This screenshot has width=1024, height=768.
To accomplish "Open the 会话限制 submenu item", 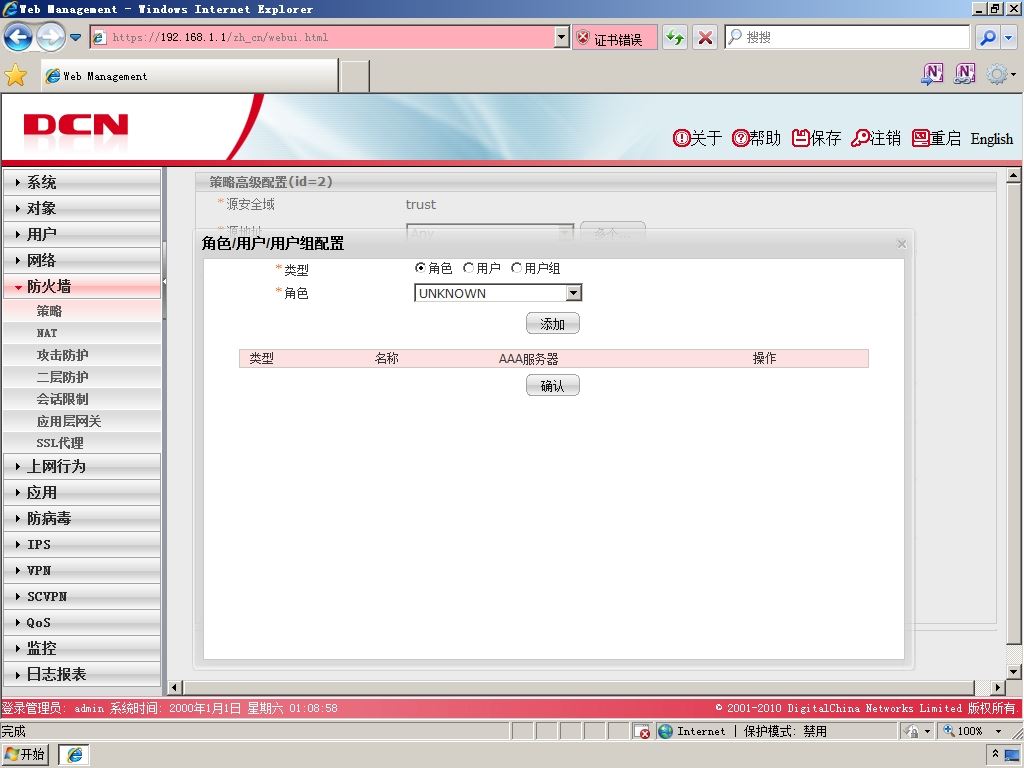I will coord(82,399).
